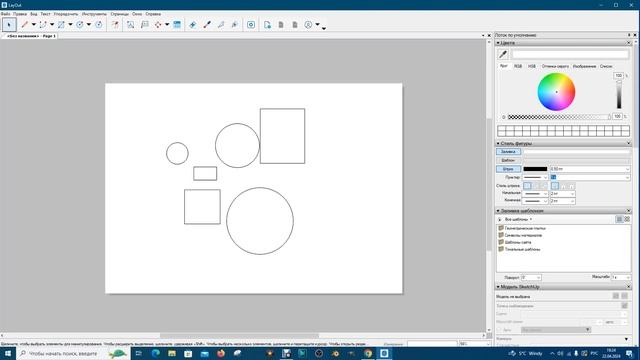The image size is (640, 360).
Task: Switch to RGB color tab
Action: 518,66
